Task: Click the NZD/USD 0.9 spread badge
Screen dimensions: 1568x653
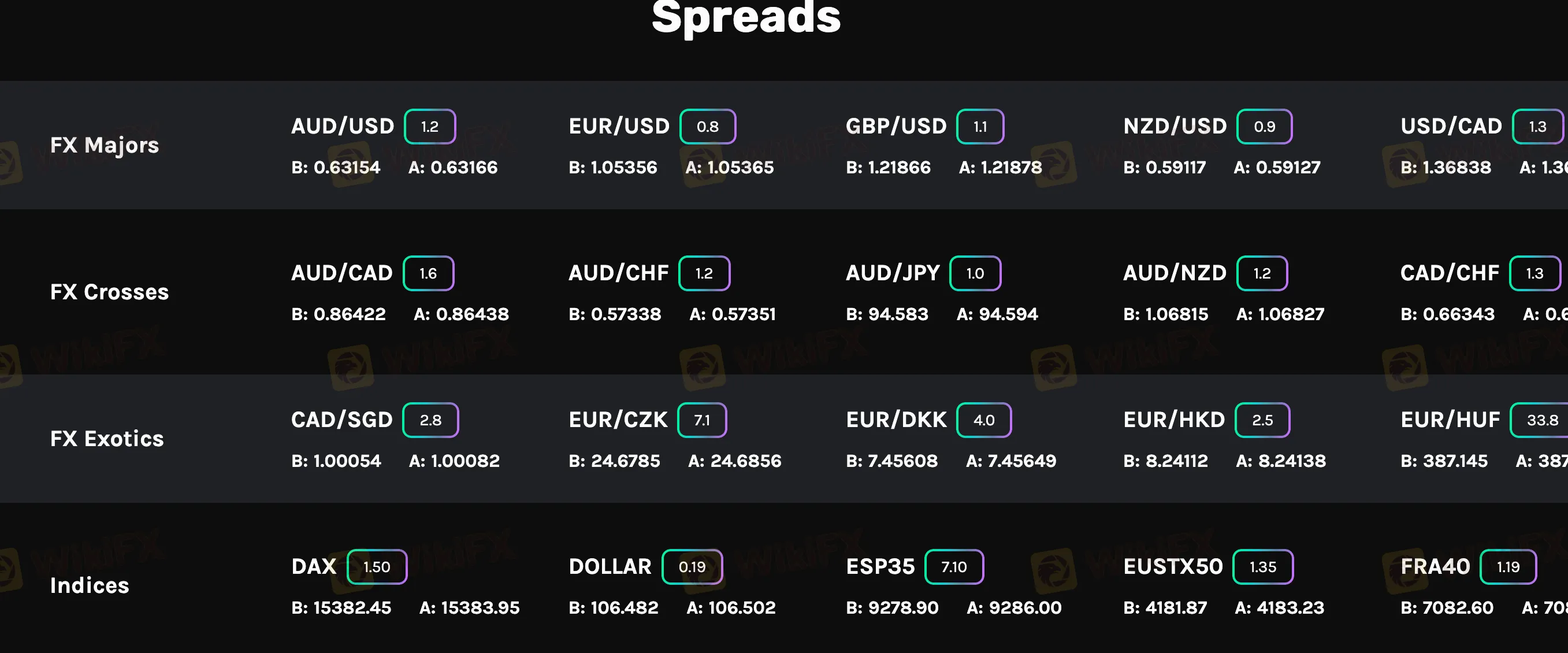Action: (1264, 127)
